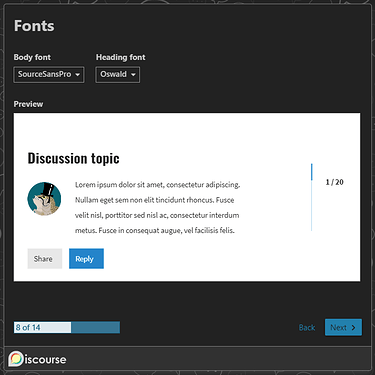375x375 pixels.
Task: Click the user avatar with top hat
Action: coord(44,199)
